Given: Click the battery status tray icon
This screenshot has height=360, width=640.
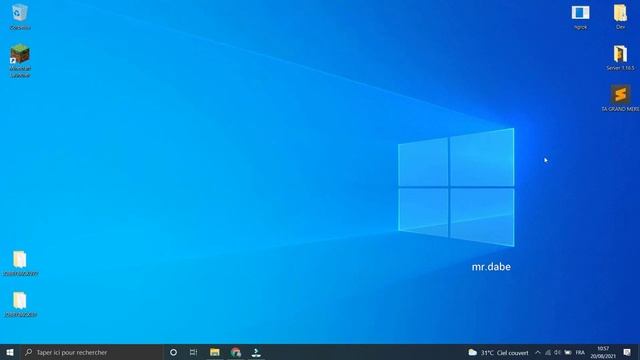Looking at the screenshot, I should [568, 352].
